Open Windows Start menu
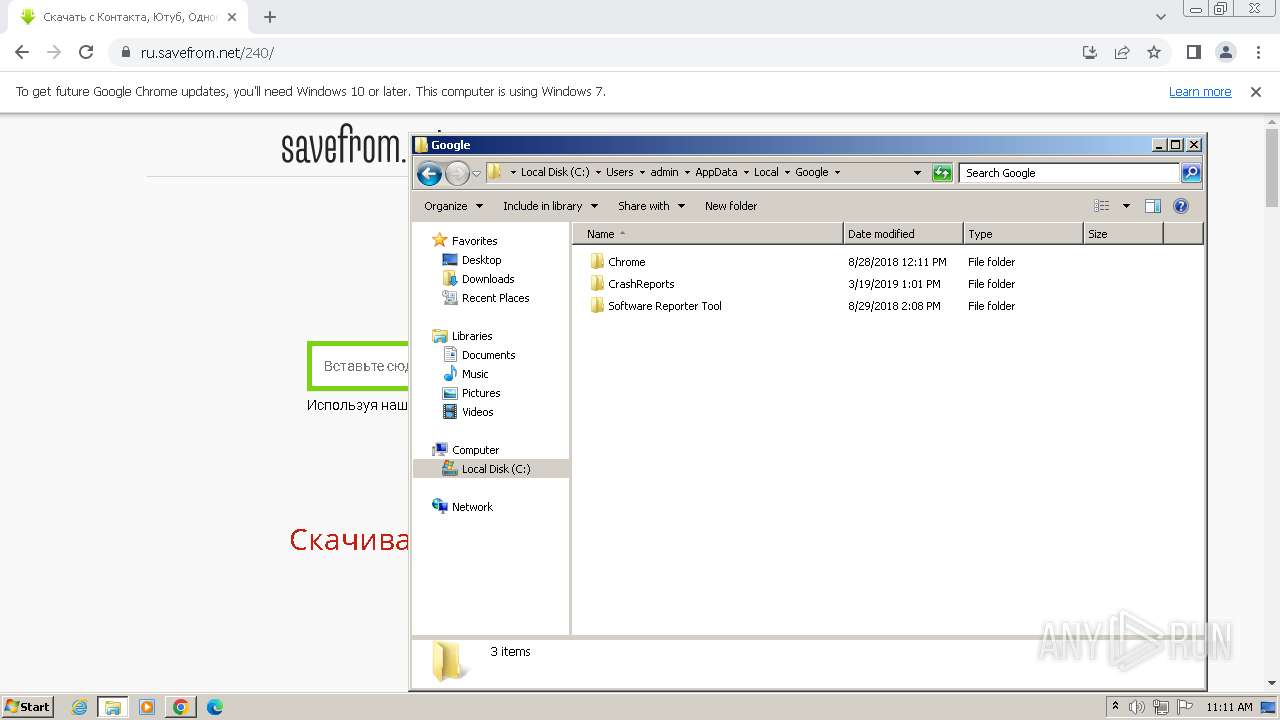The image size is (1280, 720). (27, 707)
